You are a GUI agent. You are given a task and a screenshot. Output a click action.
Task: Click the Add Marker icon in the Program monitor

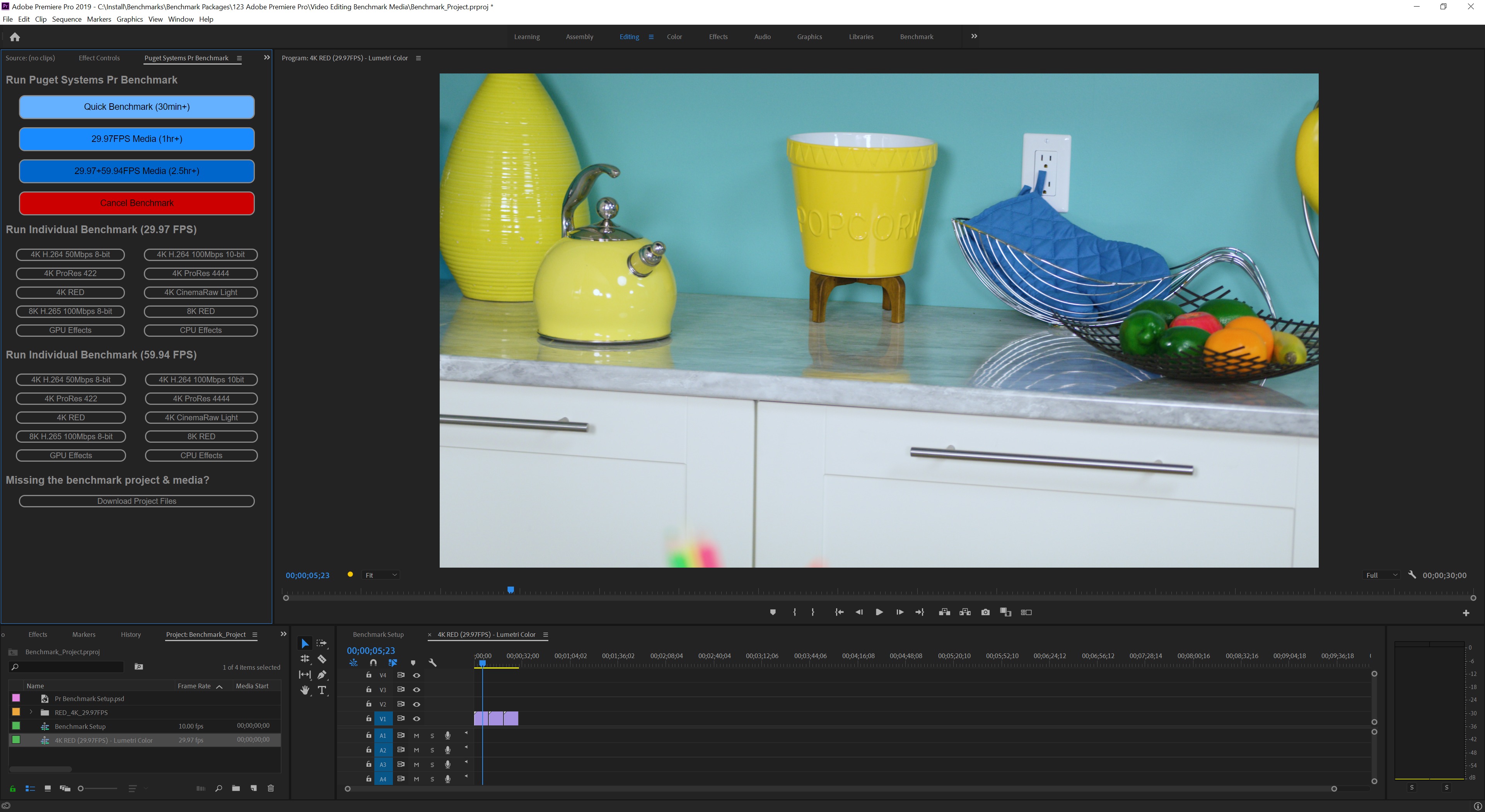[773, 612]
